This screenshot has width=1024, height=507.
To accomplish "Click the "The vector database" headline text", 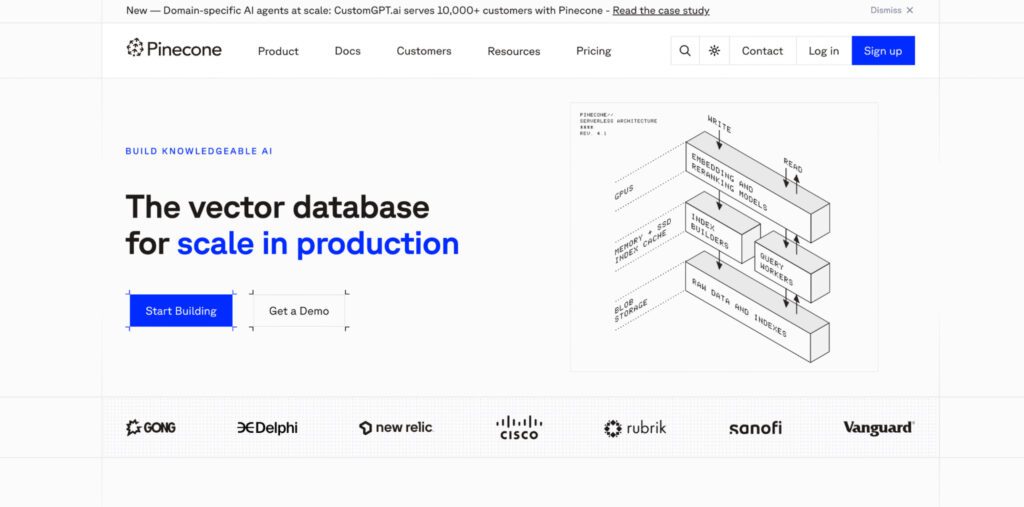I will click(278, 206).
